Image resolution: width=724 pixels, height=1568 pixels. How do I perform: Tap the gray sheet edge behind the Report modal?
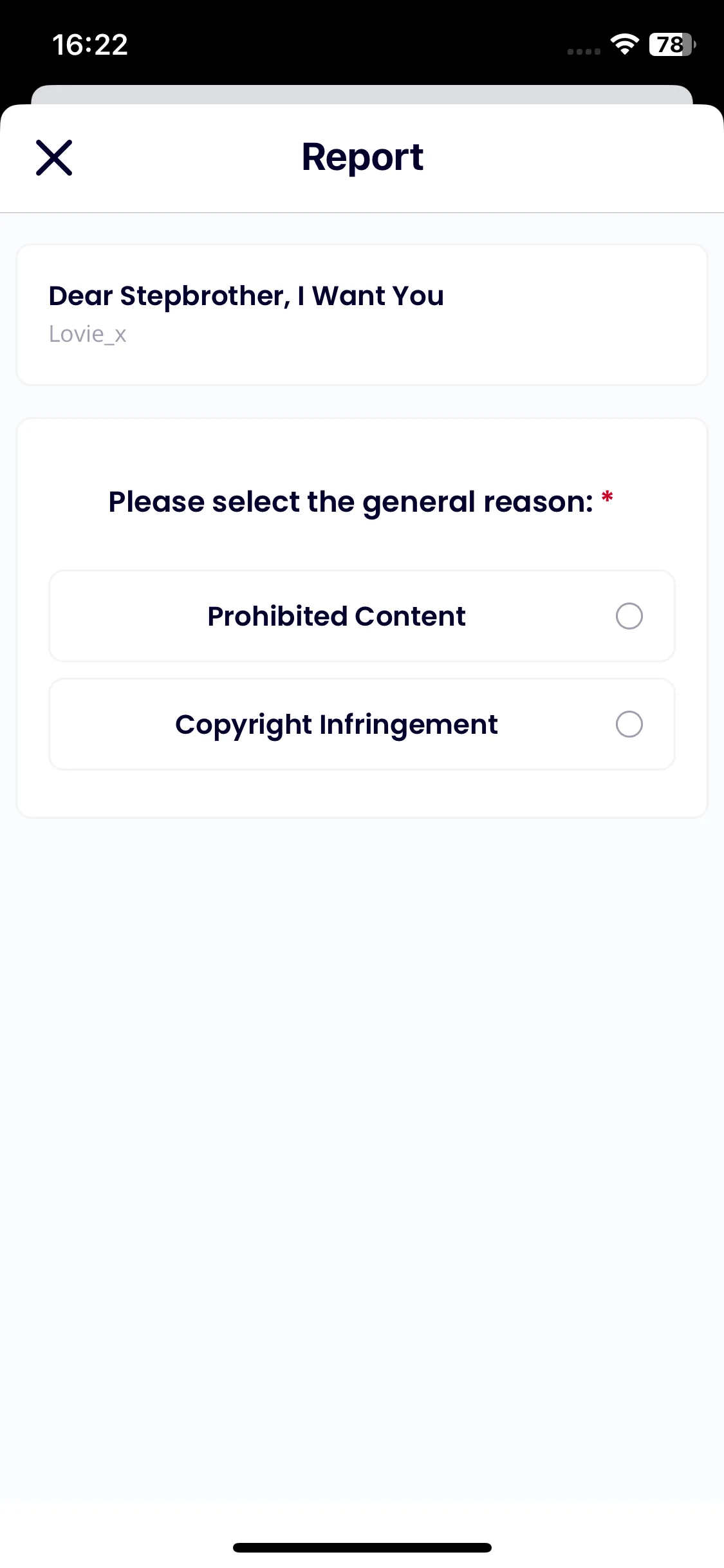pyautogui.click(x=362, y=94)
